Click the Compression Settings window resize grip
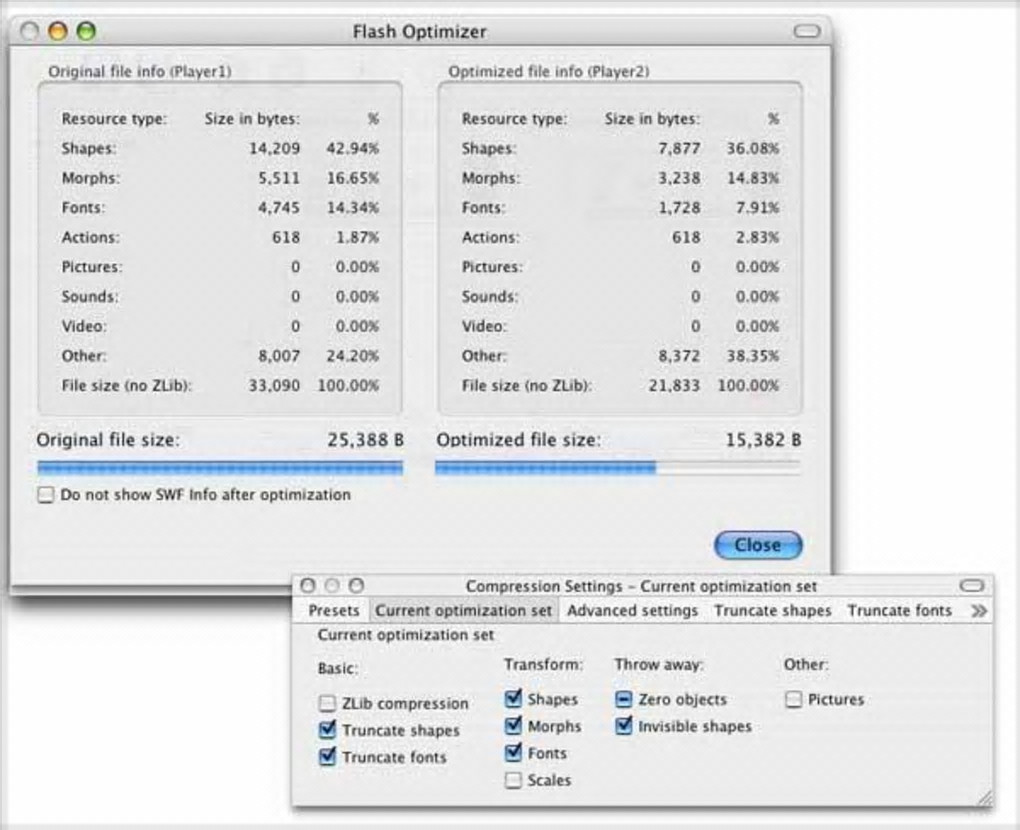The width and height of the screenshot is (1020, 830). point(985,799)
